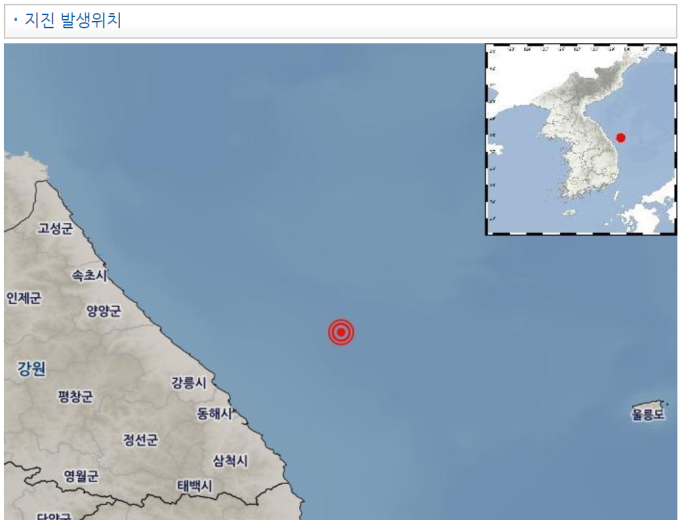Click the 양양군 map label
The width and height of the screenshot is (680, 520).
(104, 311)
